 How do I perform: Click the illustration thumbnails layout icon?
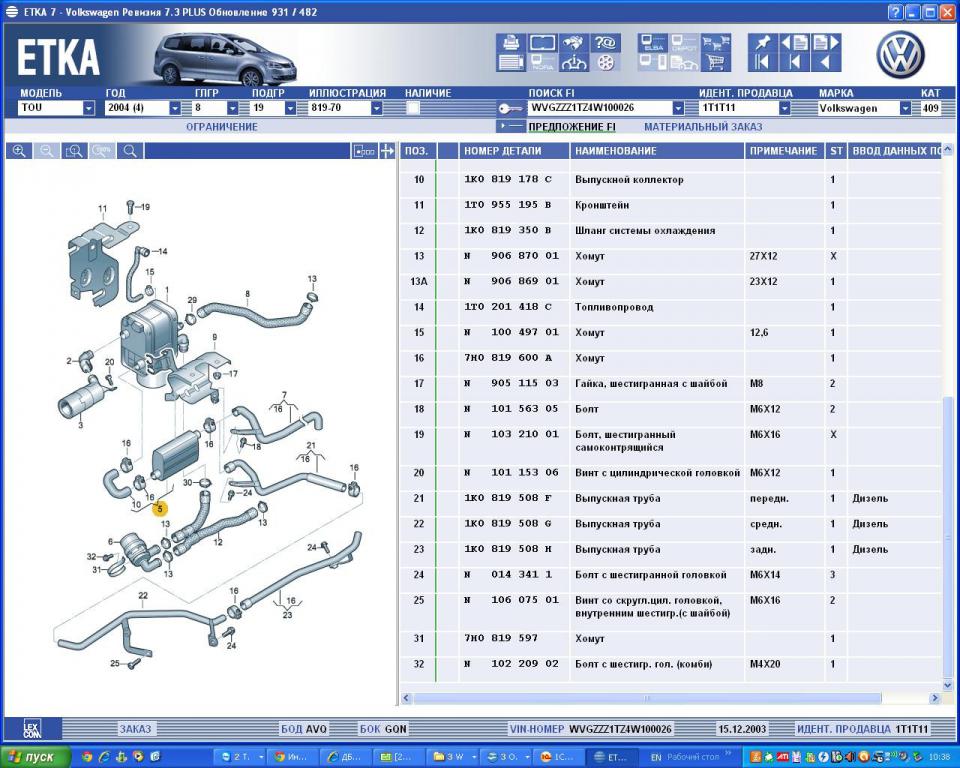[364, 151]
